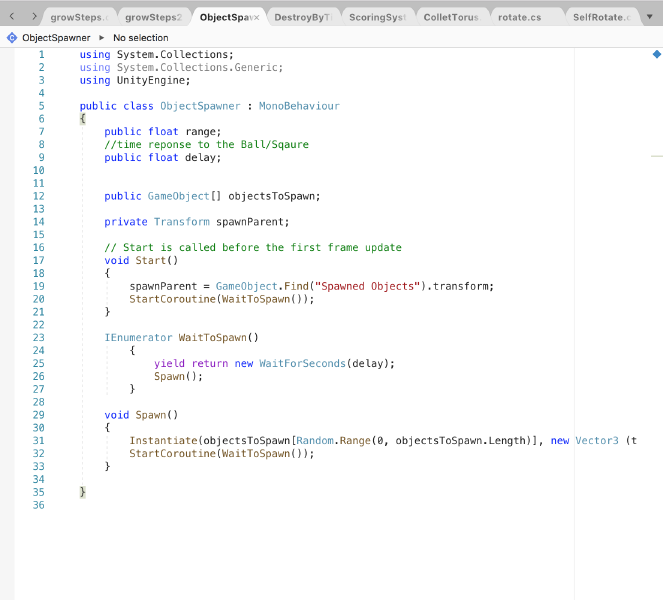Open the ObjectSpawner breadcrumb dropdown
This screenshot has width=663, height=600.
tap(56, 38)
